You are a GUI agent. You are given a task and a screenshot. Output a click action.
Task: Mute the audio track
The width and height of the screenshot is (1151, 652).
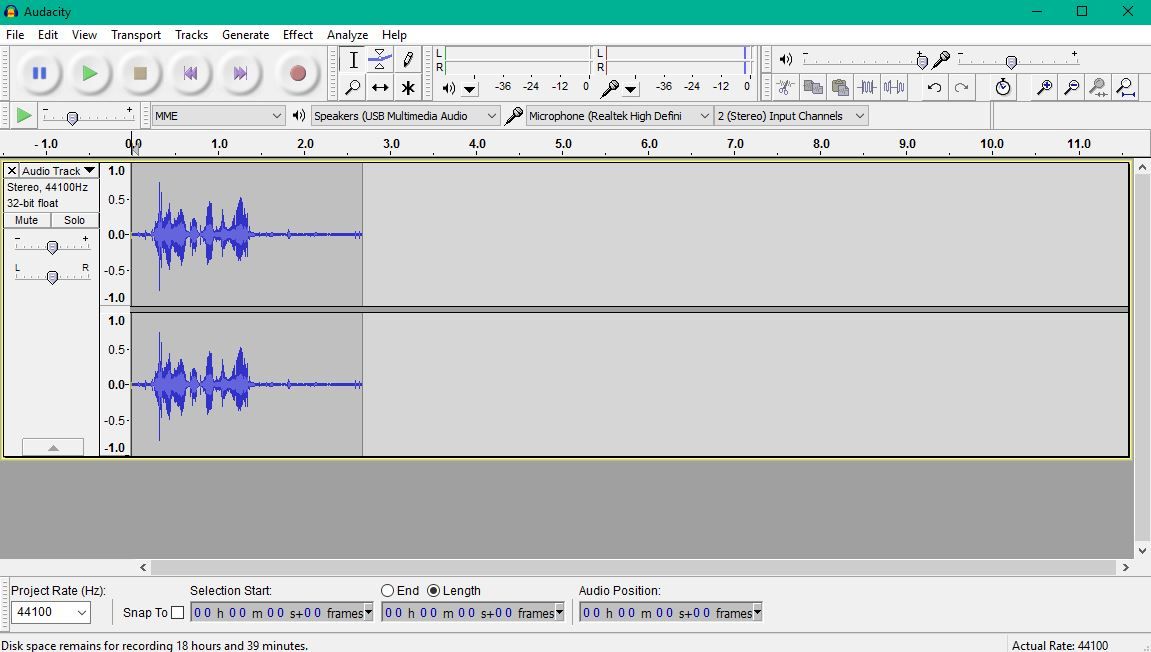[x=26, y=220]
